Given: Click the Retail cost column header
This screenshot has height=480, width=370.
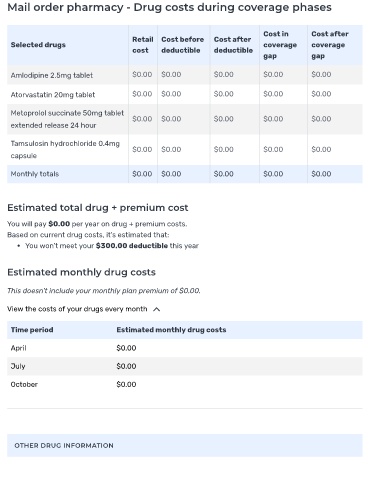Looking at the screenshot, I should click(x=143, y=45).
